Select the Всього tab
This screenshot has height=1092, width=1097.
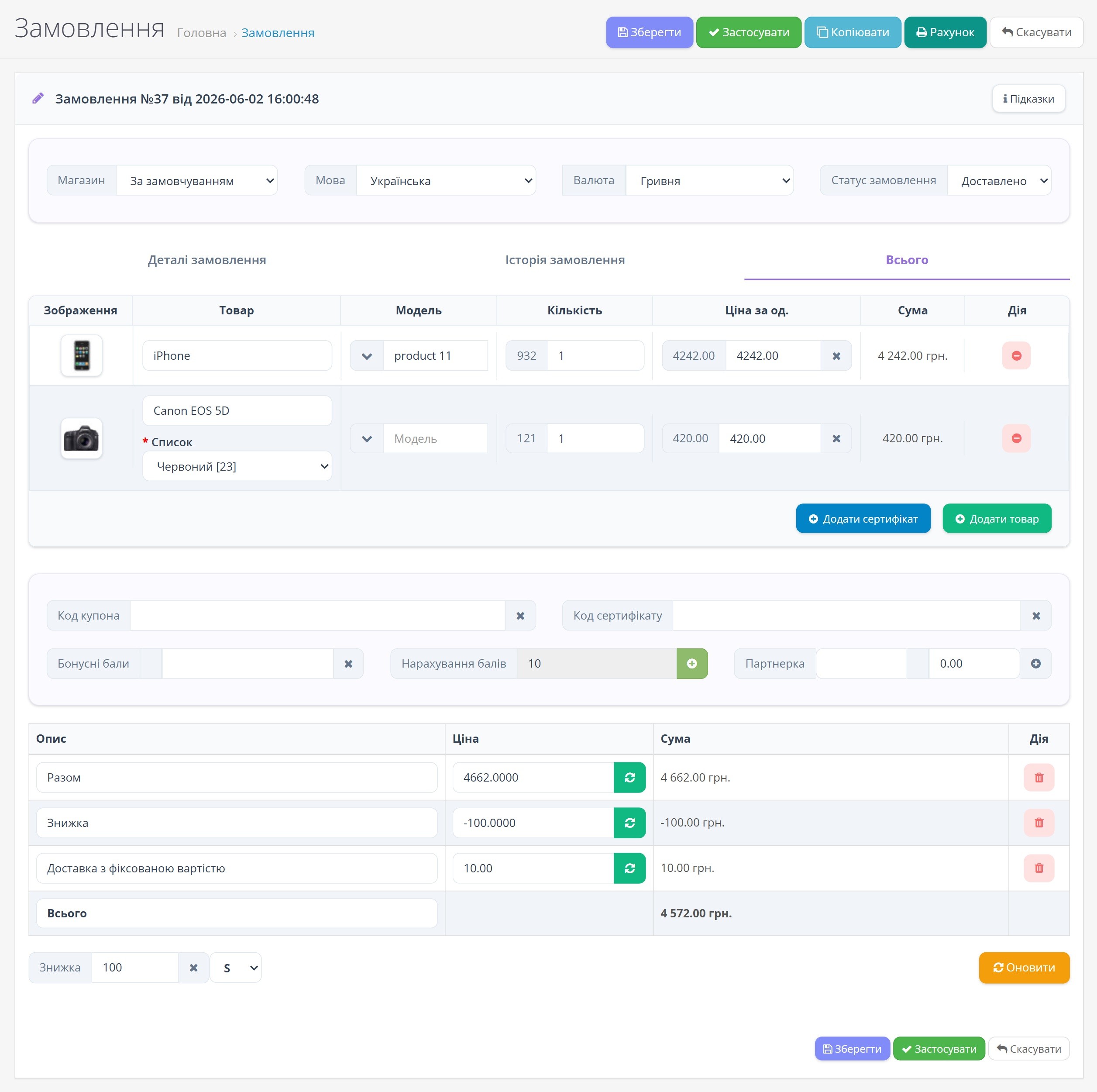point(907,260)
